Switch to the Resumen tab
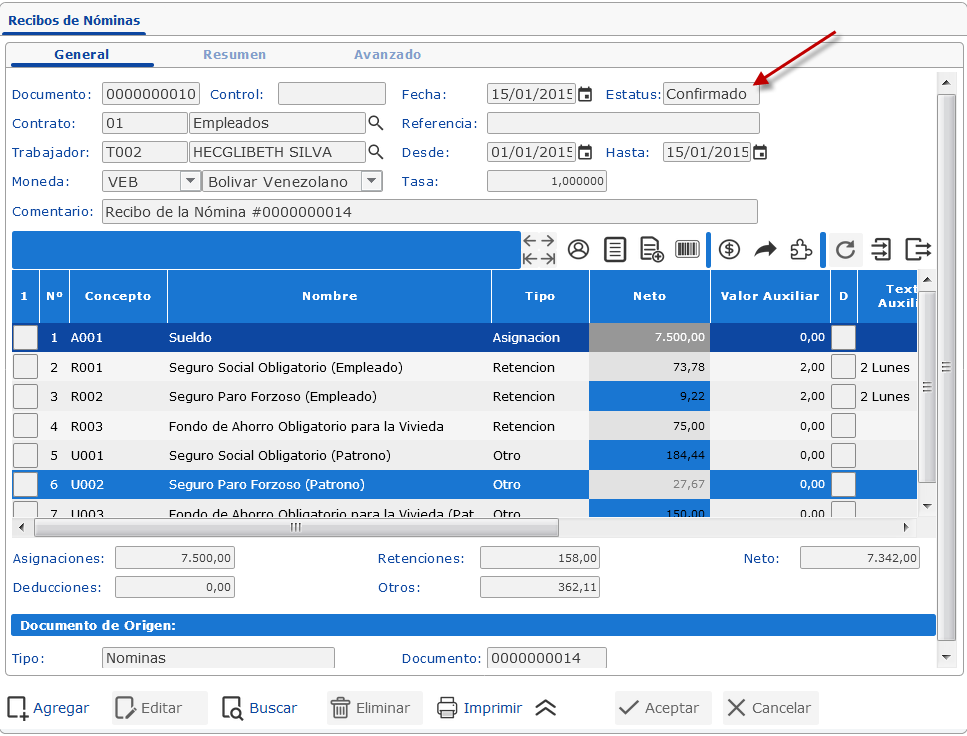Screen dimensions: 967x736 click(234, 55)
